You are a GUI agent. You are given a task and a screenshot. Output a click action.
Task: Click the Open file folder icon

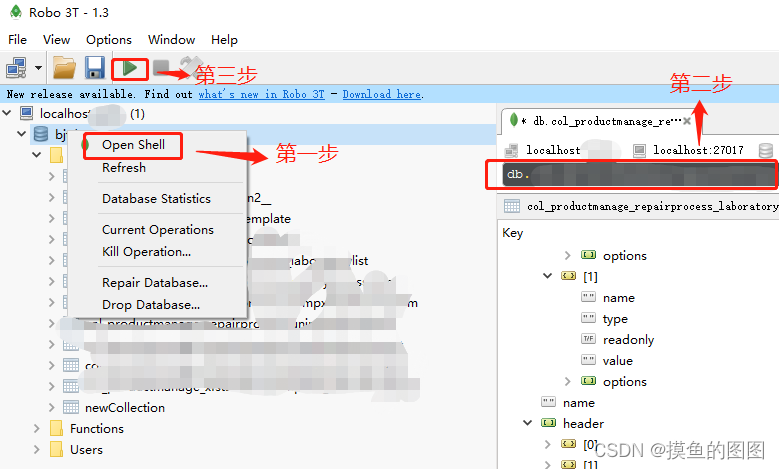(65, 68)
